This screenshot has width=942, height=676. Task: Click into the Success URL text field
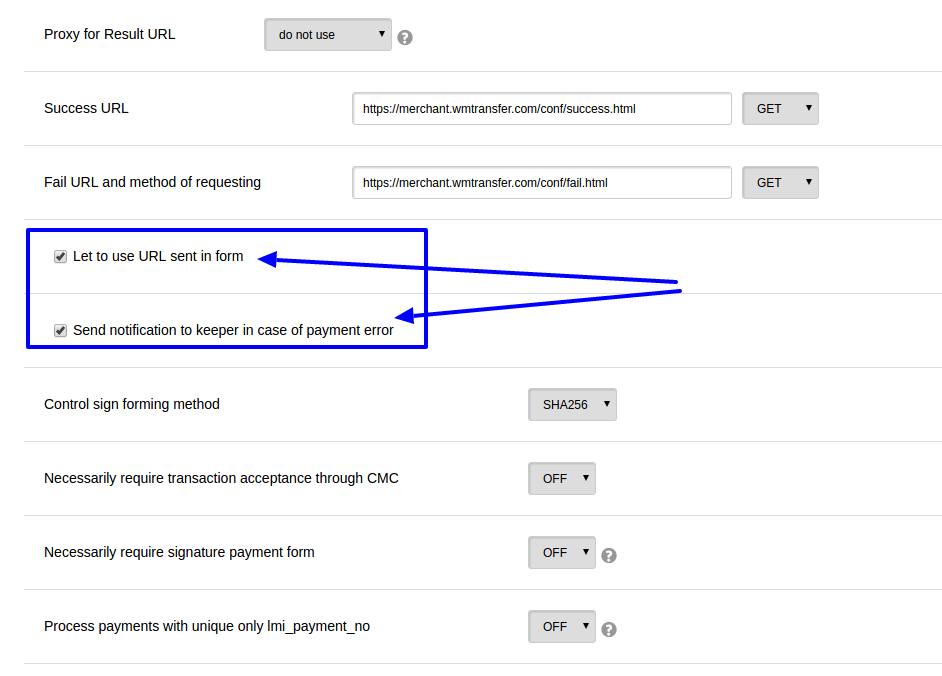pos(541,109)
